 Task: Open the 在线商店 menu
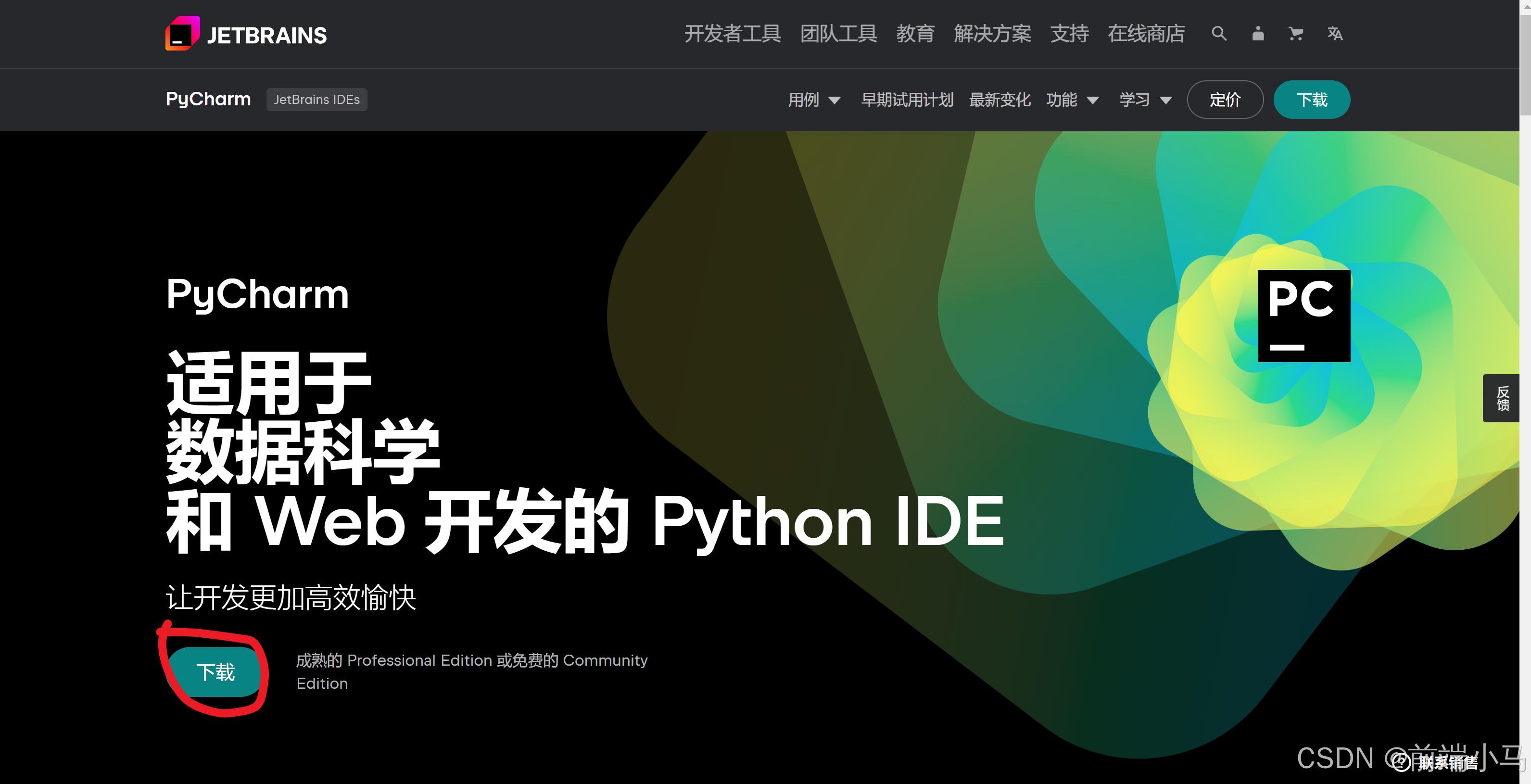tap(1146, 34)
